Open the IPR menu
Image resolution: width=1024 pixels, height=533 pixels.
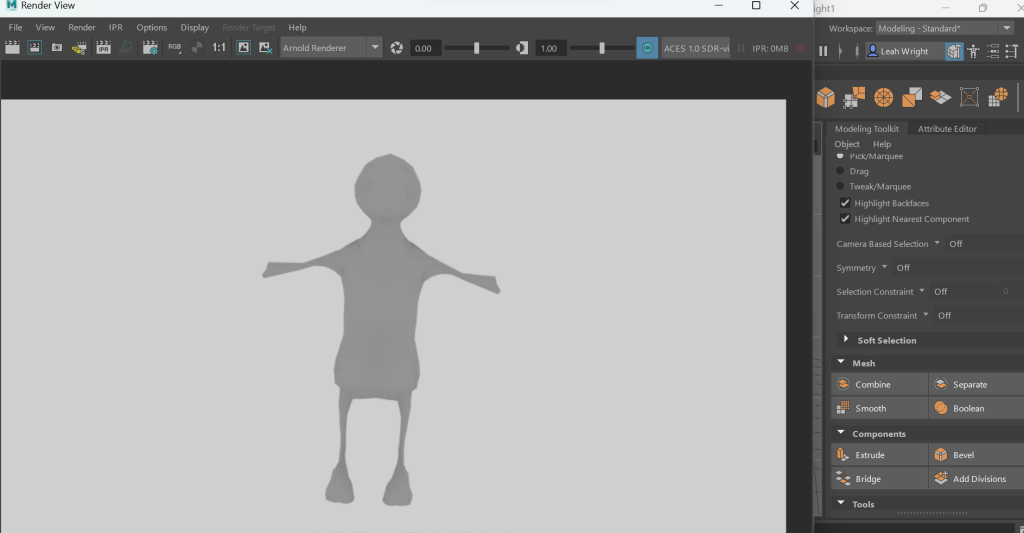click(x=116, y=27)
